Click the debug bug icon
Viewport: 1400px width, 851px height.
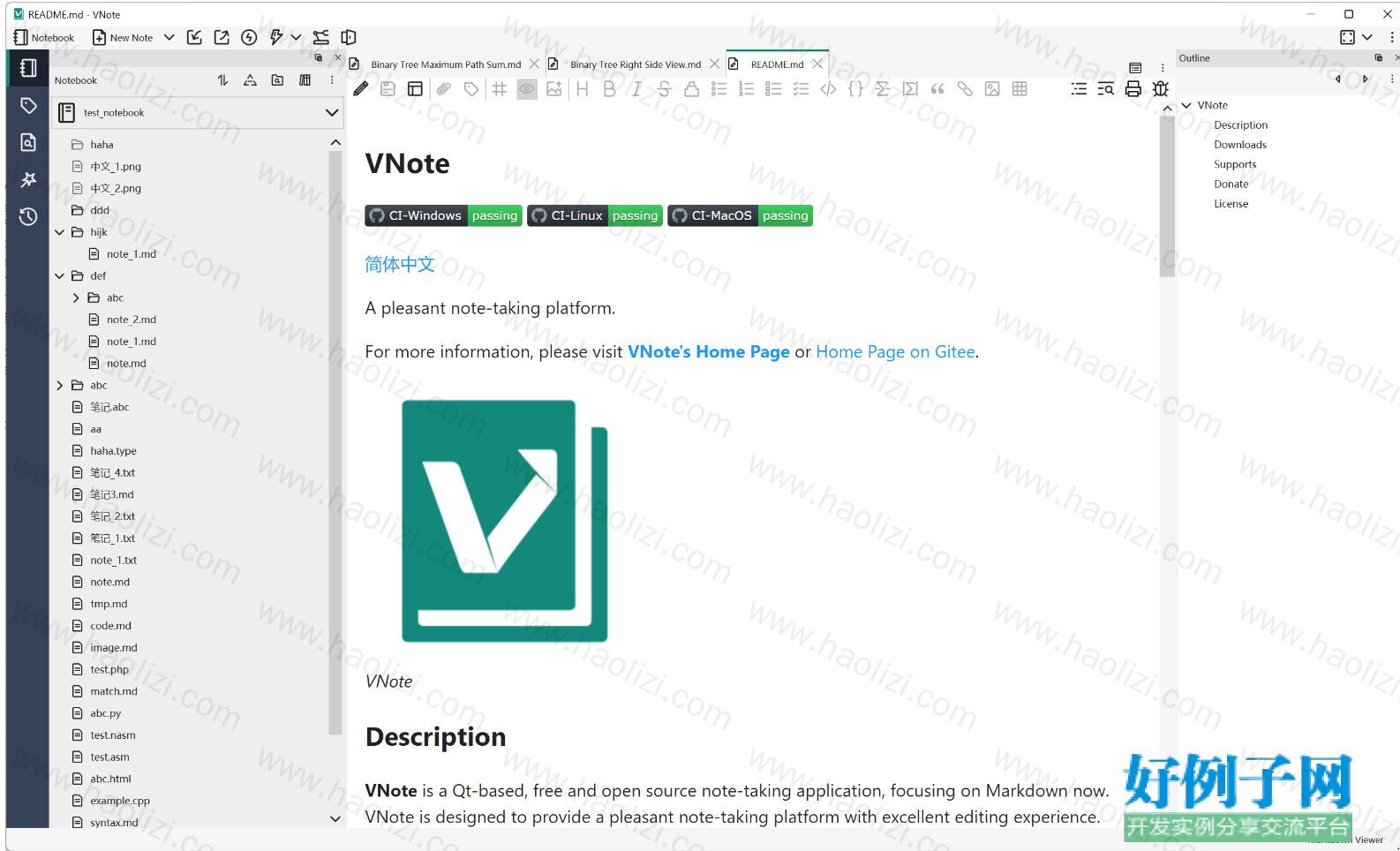[1161, 89]
